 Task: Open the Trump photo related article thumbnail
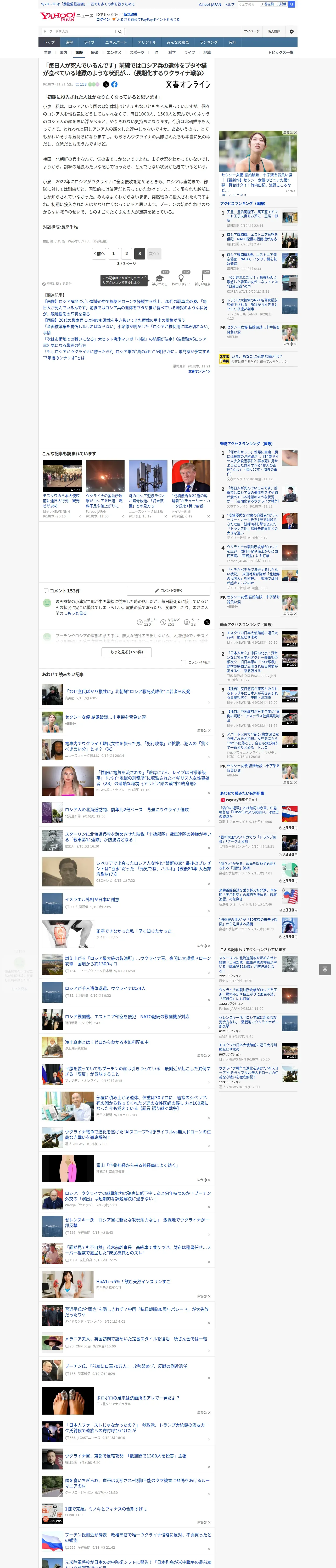click(191, 476)
